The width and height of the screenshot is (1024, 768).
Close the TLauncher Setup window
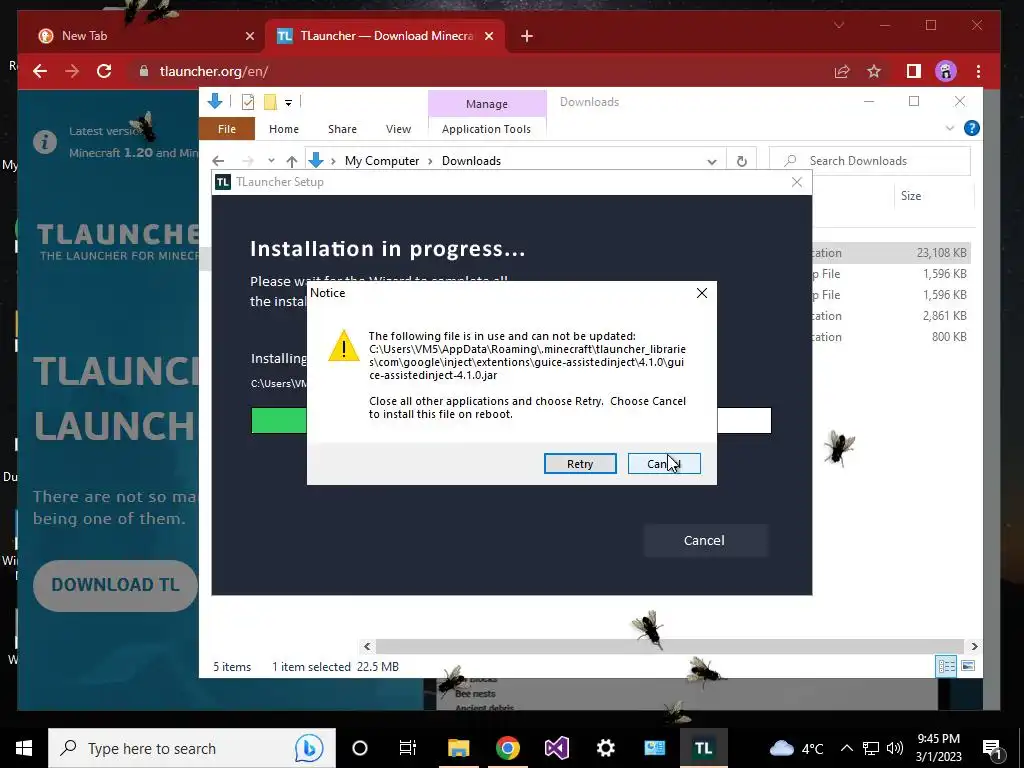797,182
